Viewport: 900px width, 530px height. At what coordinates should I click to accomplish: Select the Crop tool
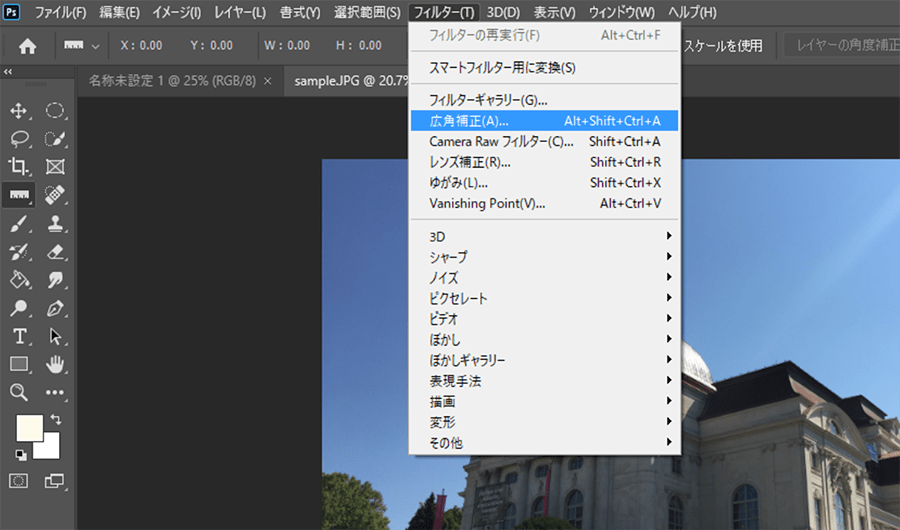pyautogui.click(x=19, y=167)
